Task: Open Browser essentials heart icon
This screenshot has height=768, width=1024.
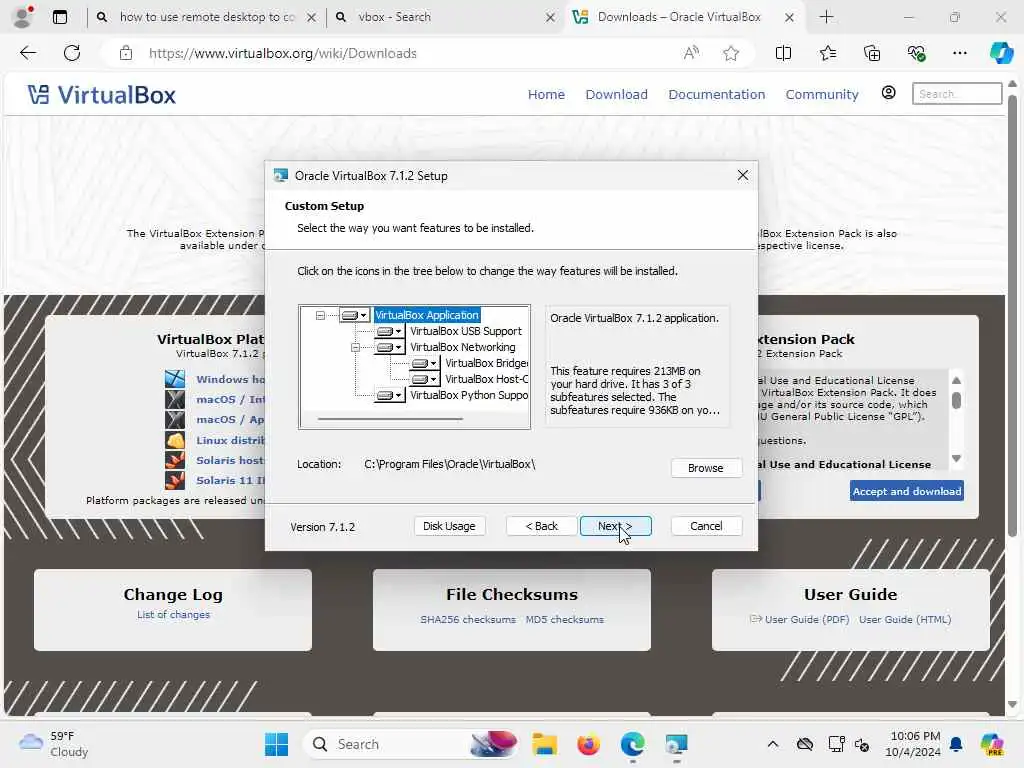Action: (916, 54)
